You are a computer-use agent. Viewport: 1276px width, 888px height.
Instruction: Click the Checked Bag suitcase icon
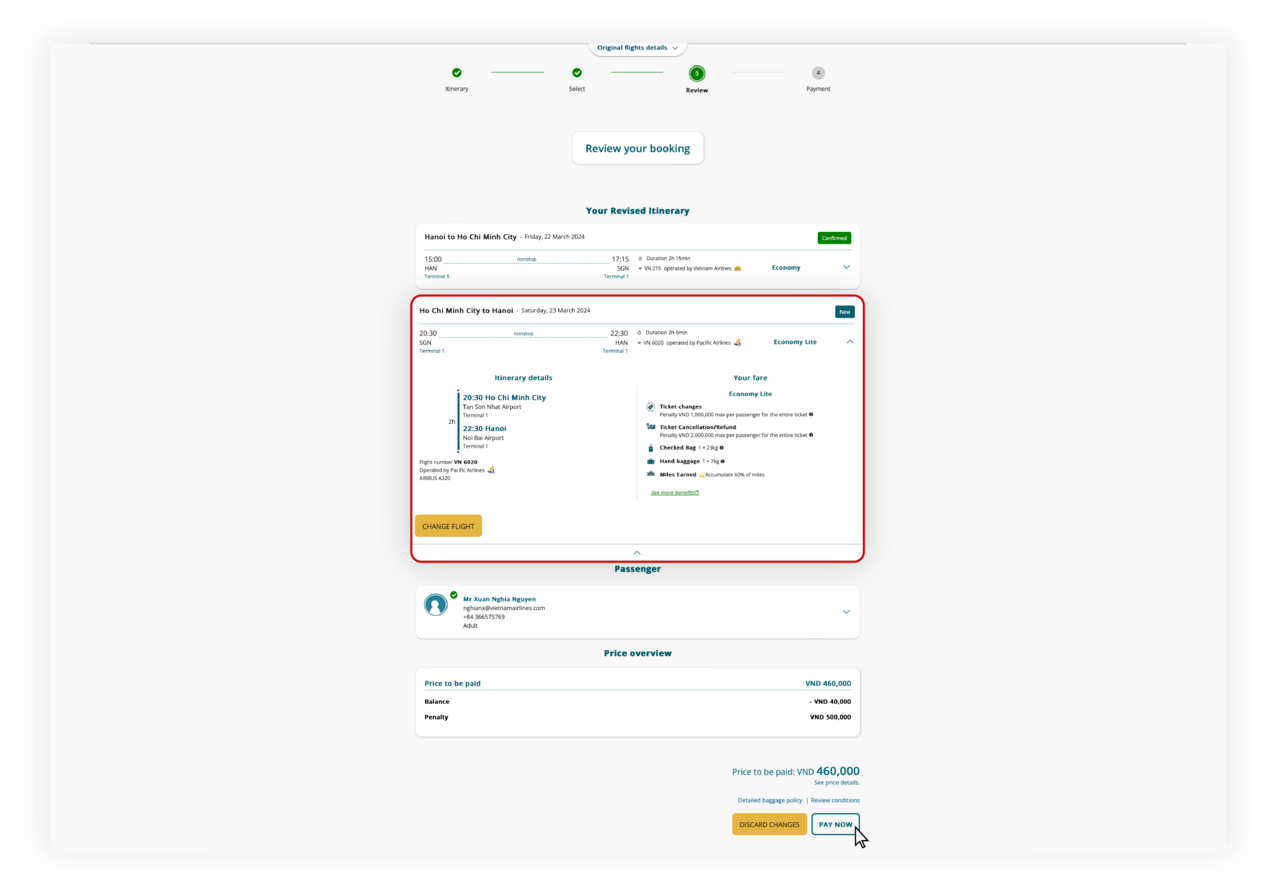point(651,448)
